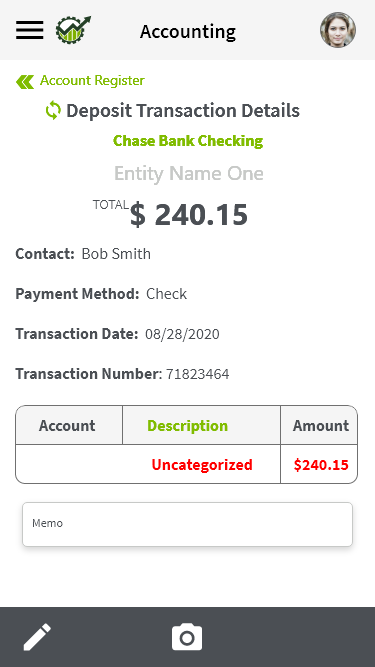The image size is (375, 667).
Task: Click the Amount column header
Action: (321, 425)
